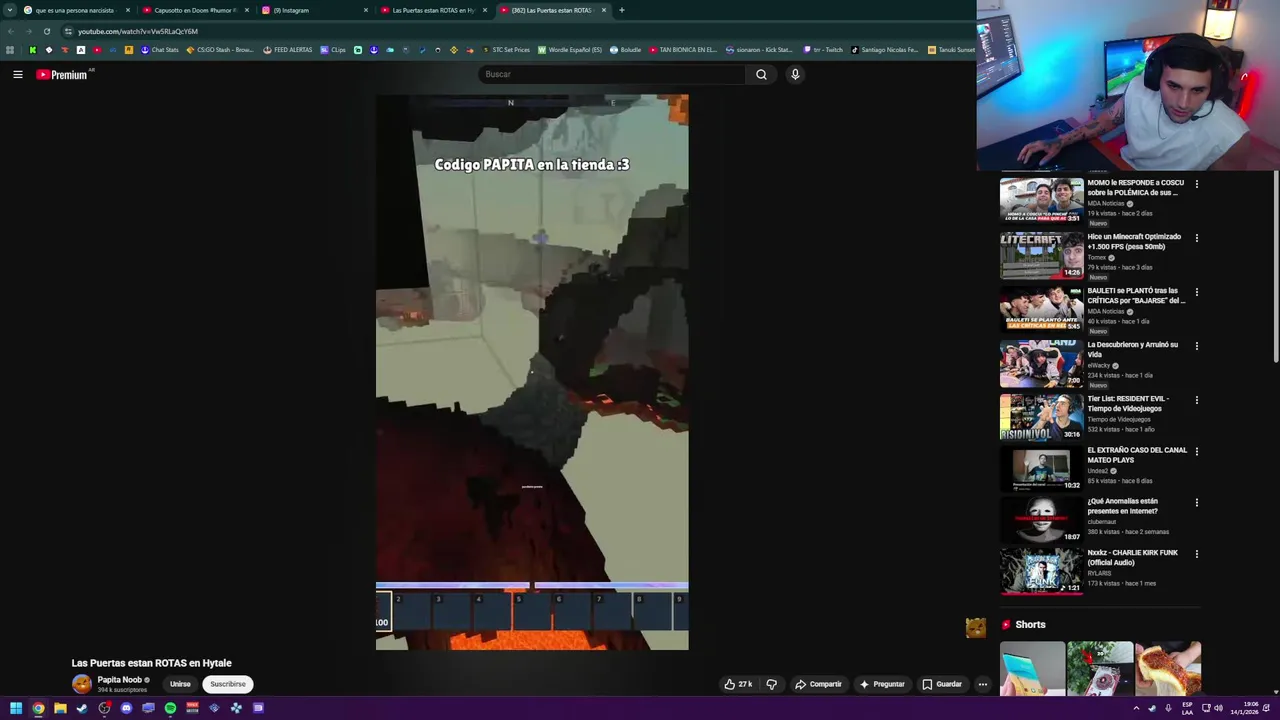The height and width of the screenshot is (720, 1280).
Task: Open options menu for Qué Anomalías video
Action: tap(1196, 502)
